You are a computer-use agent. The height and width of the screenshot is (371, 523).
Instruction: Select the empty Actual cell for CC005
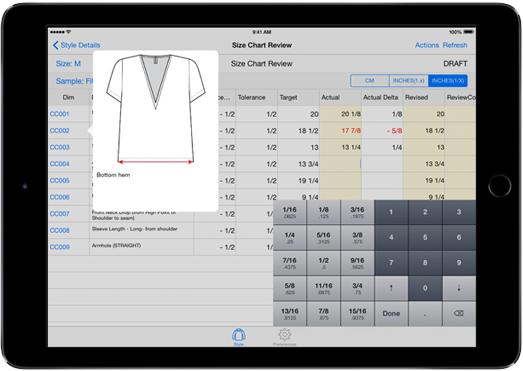[x=340, y=180]
